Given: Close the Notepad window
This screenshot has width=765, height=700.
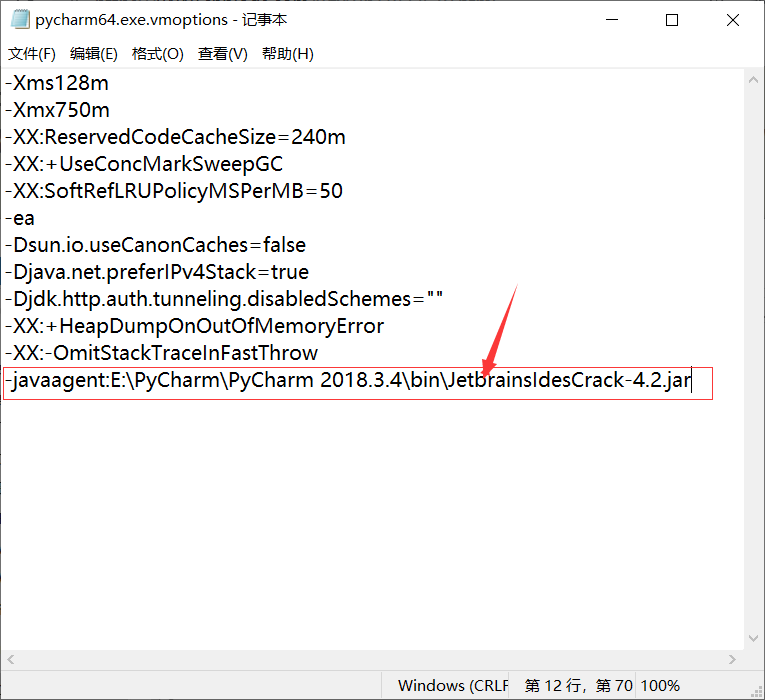Looking at the screenshot, I should (x=733, y=20).
